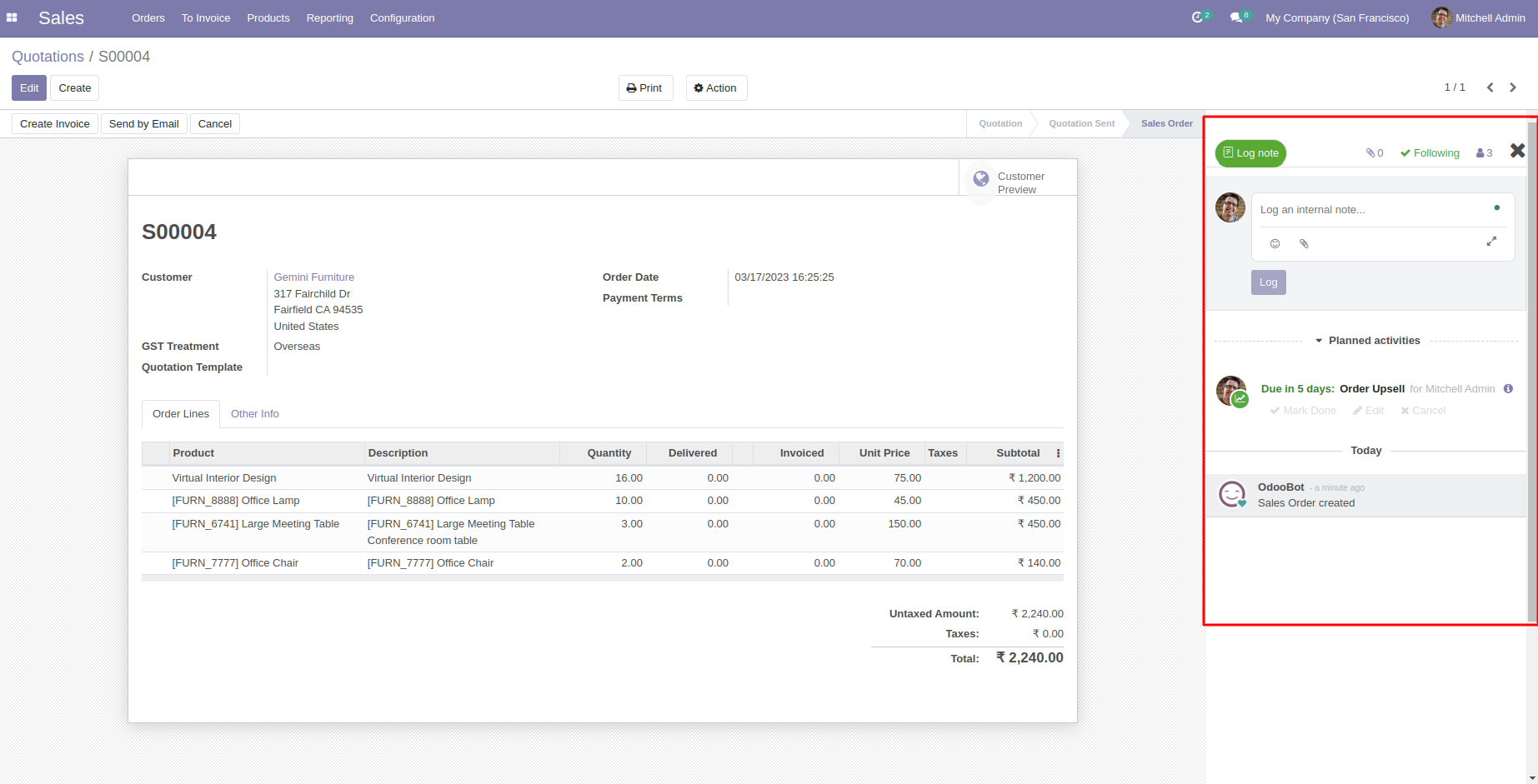
Task: Click into the Log an internal note field
Action: click(x=1371, y=210)
